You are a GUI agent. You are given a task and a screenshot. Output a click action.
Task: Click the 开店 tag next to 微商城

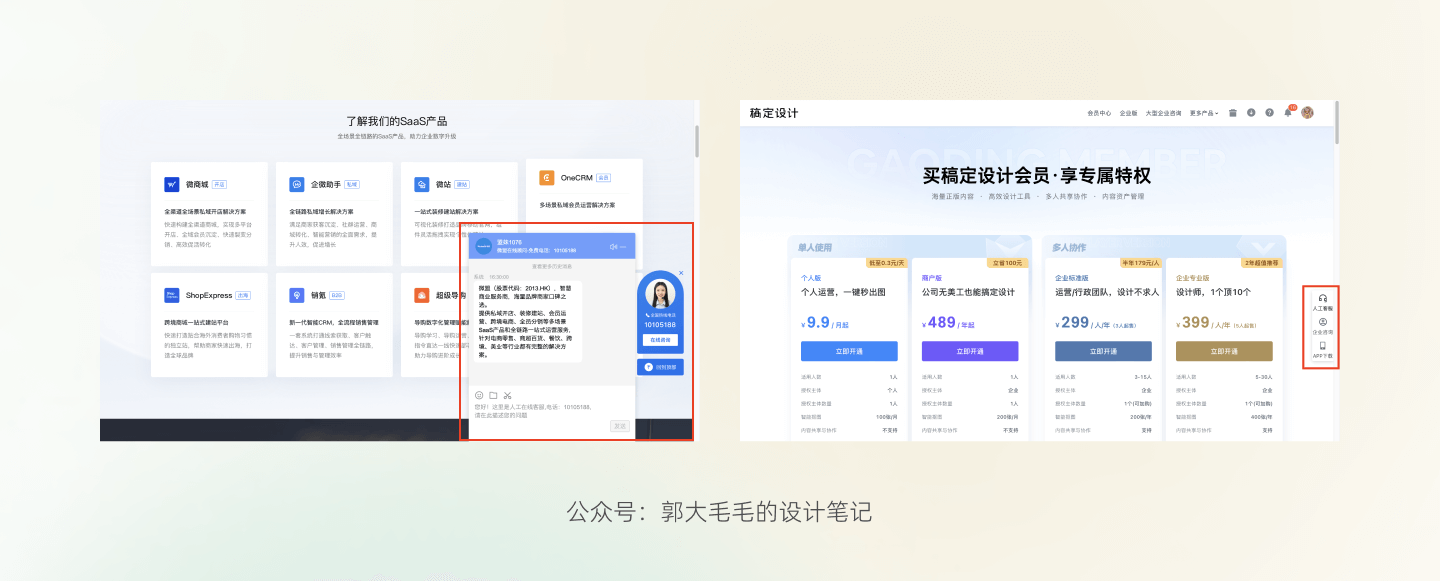pyautogui.click(x=219, y=185)
